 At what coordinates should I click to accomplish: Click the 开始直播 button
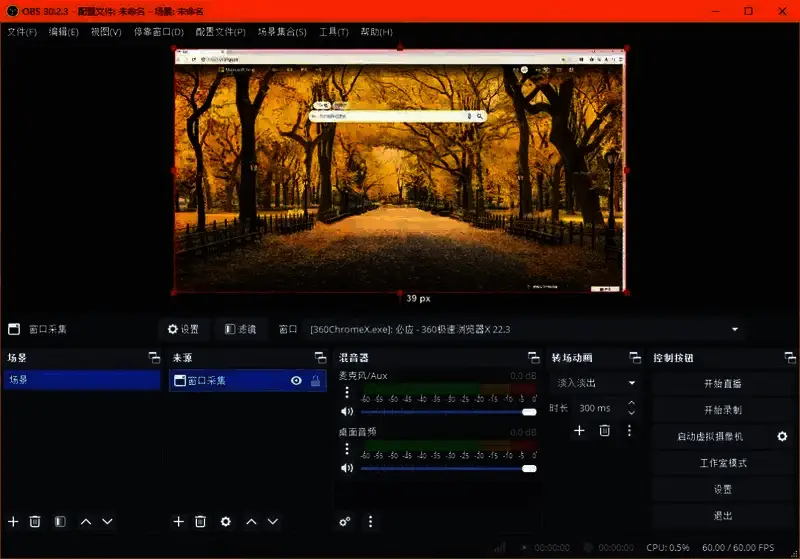pos(722,383)
